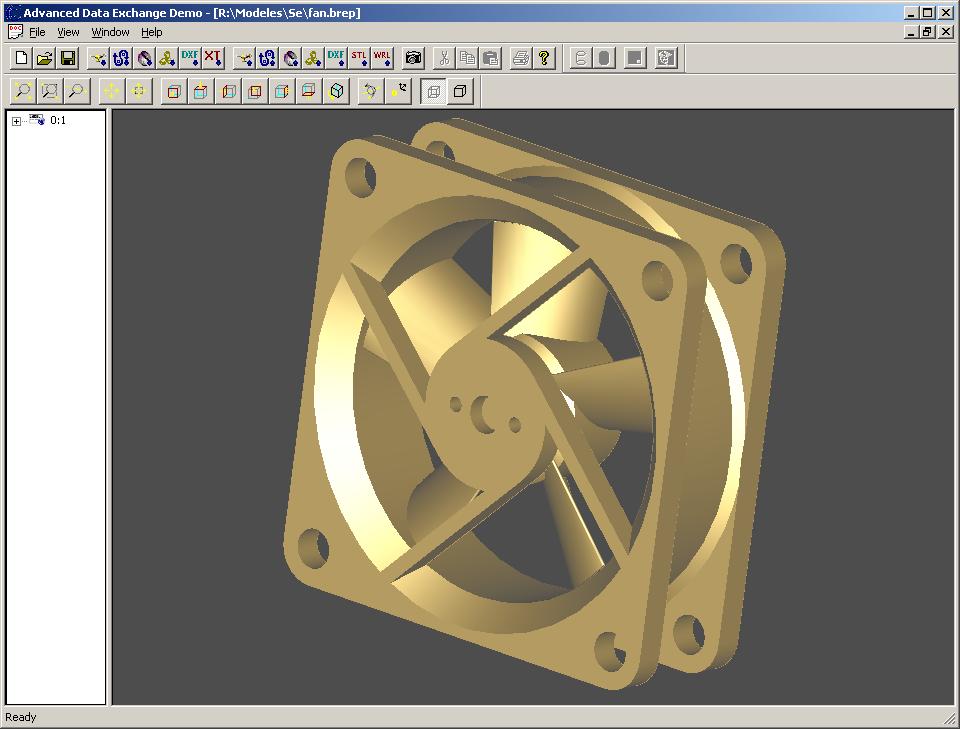This screenshot has height=729, width=960.
Task: Click the Fit All zoom icon
Action: [x=22, y=92]
